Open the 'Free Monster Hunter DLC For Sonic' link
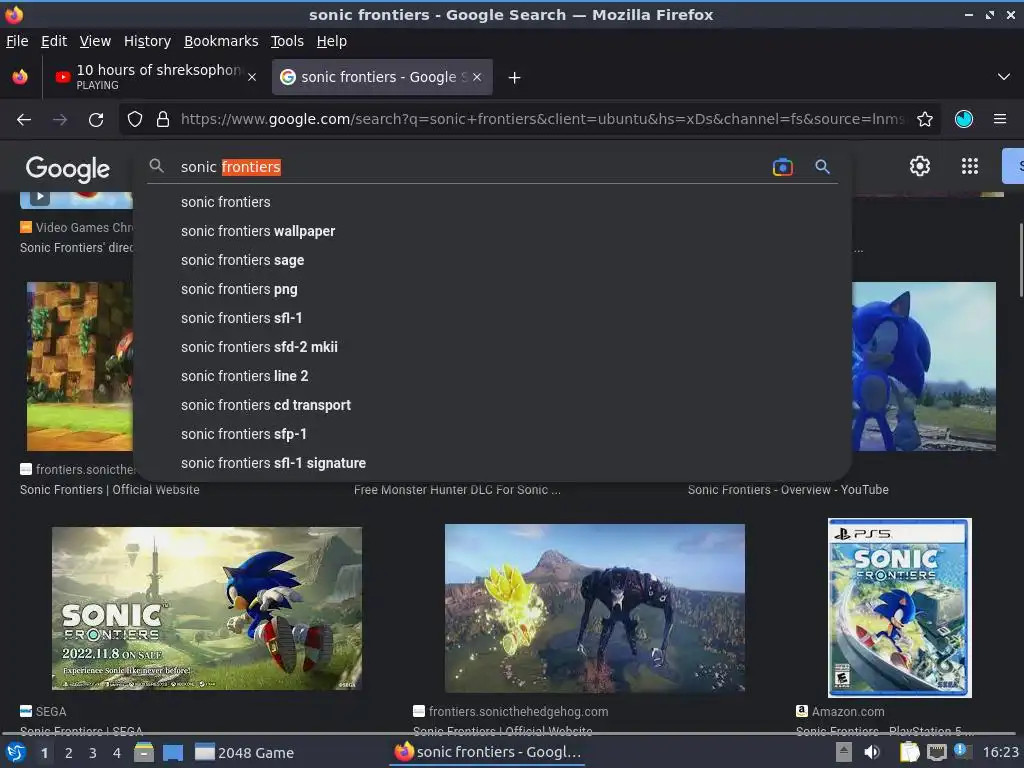The width and height of the screenshot is (1024, 768). click(457, 490)
